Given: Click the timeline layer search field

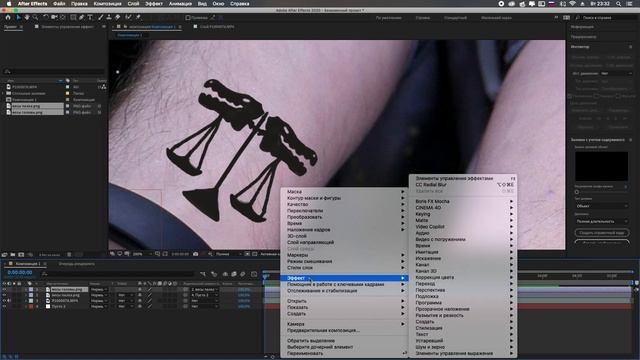Looking at the screenshot, I should [118, 274].
